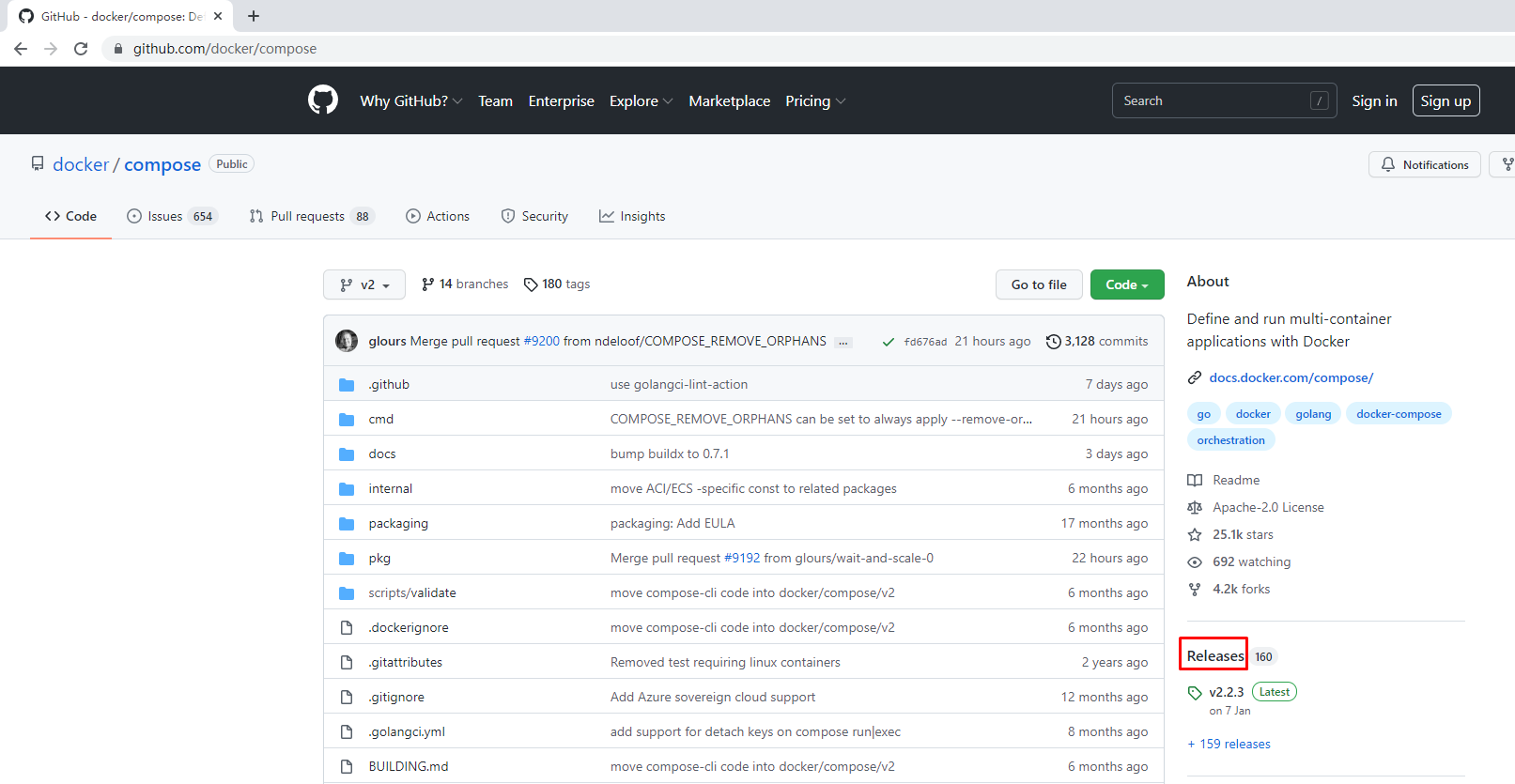Switch to the Issues tab
Screen dimensions: 1515x784
[x=172, y=216]
